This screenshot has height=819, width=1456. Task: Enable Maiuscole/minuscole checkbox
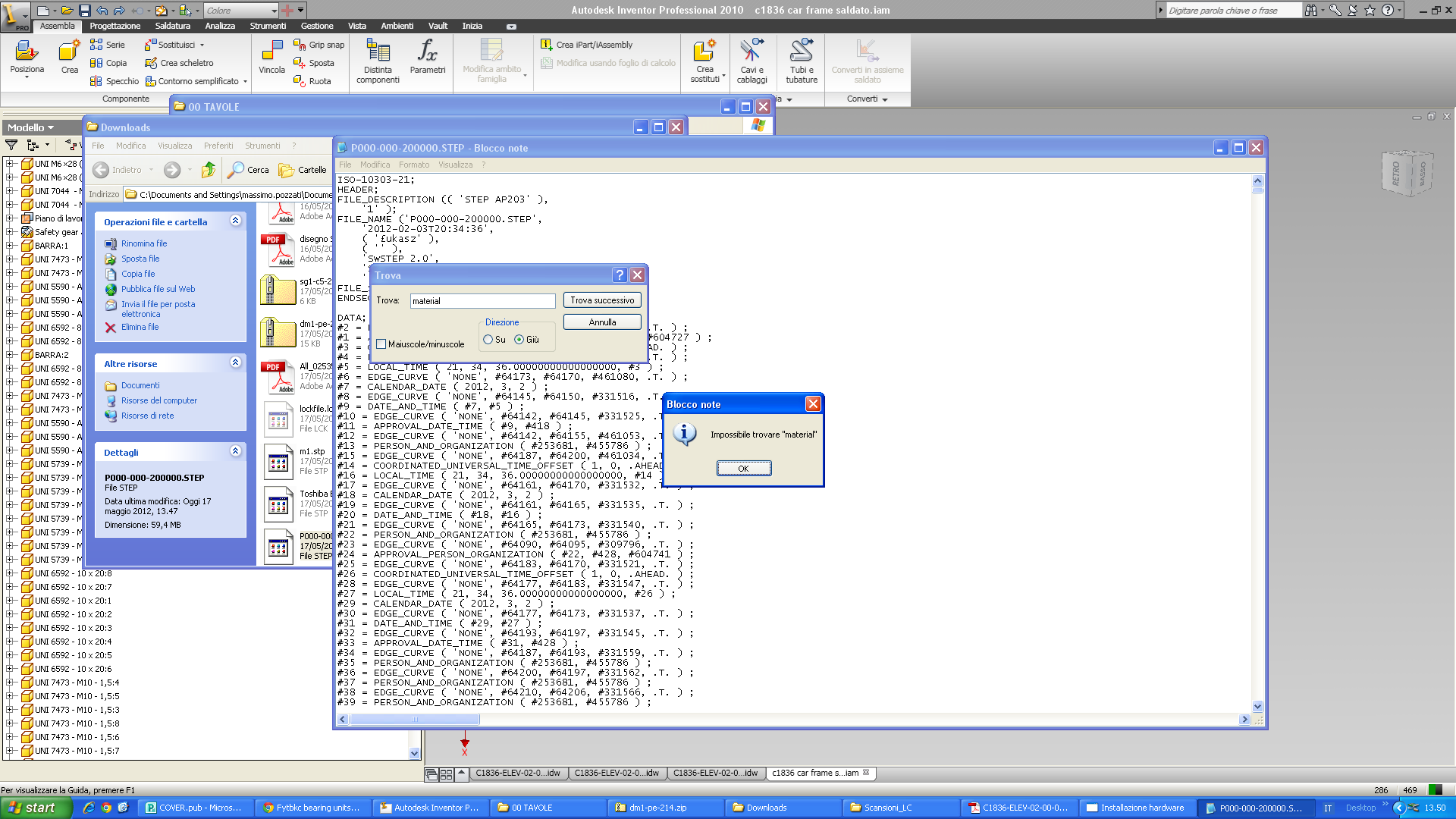click(381, 344)
